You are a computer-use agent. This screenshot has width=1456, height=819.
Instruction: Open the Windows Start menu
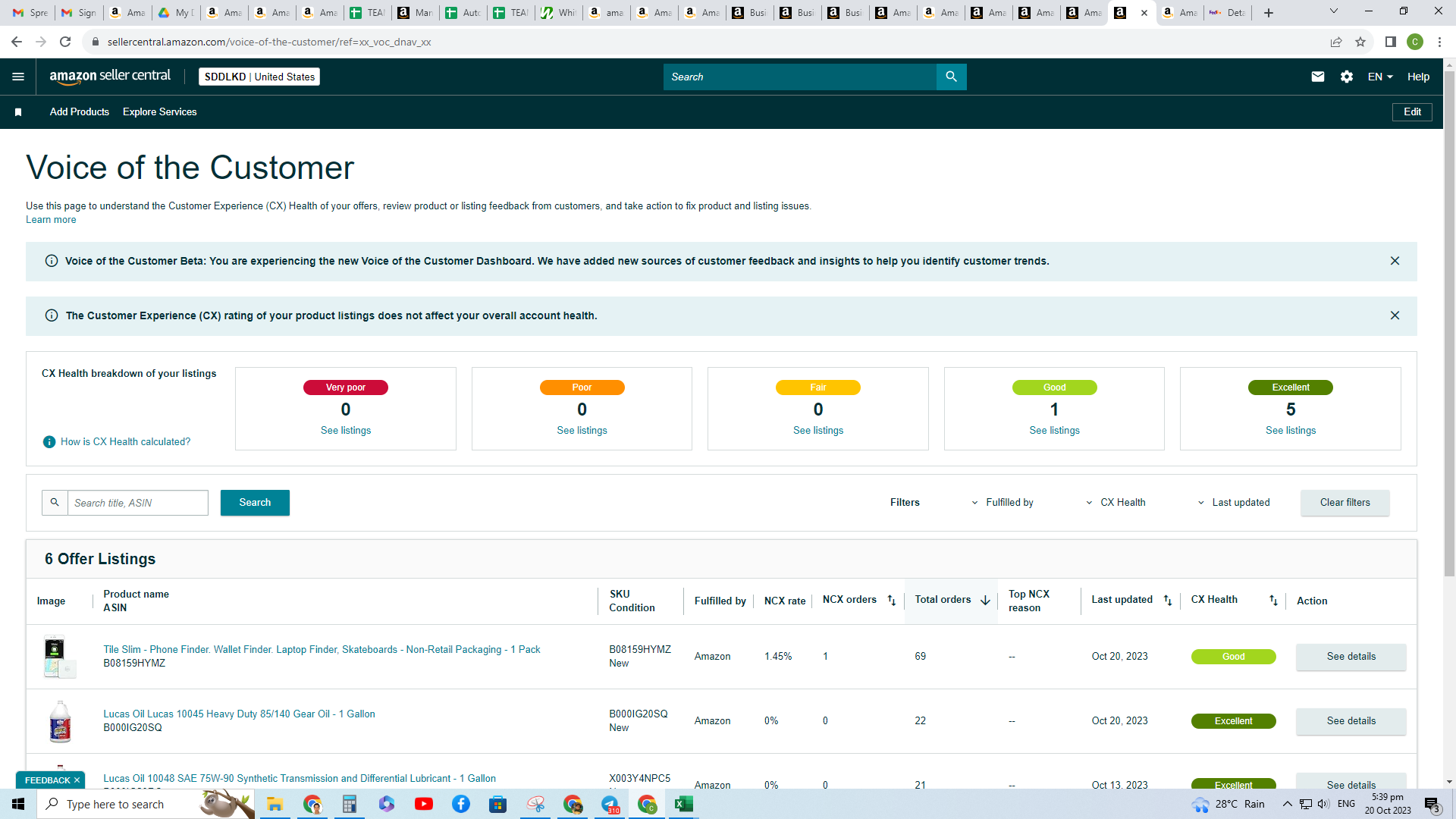(x=18, y=804)
